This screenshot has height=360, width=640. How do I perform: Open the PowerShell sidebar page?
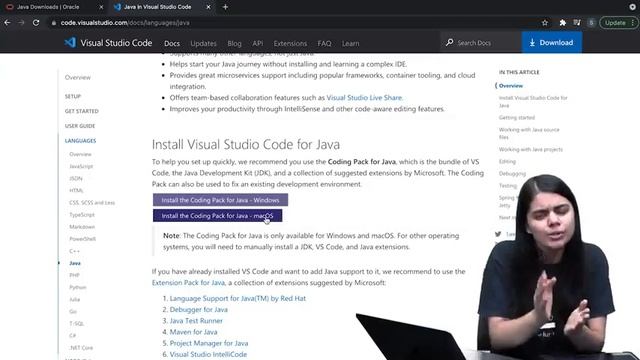pos(82,239)
